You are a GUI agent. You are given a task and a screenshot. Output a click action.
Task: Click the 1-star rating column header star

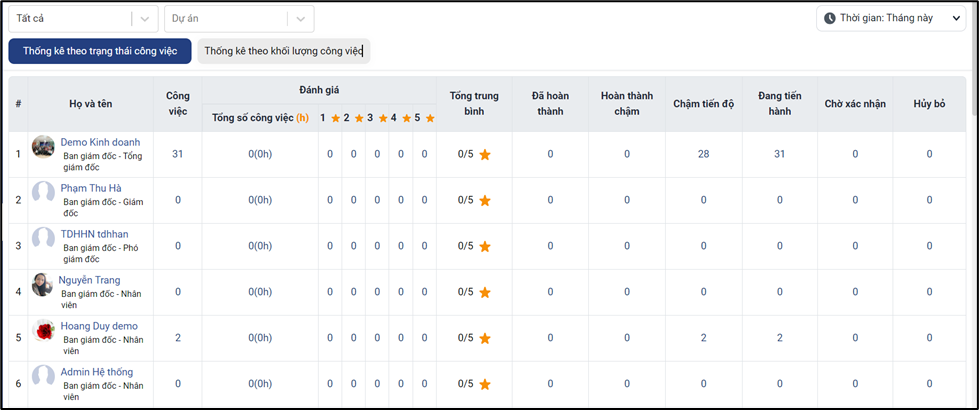[334, 118]
